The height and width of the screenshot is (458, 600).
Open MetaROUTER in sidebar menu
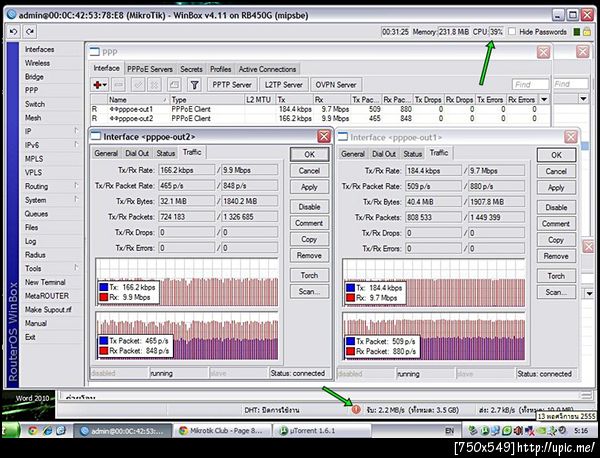point(47,296)
